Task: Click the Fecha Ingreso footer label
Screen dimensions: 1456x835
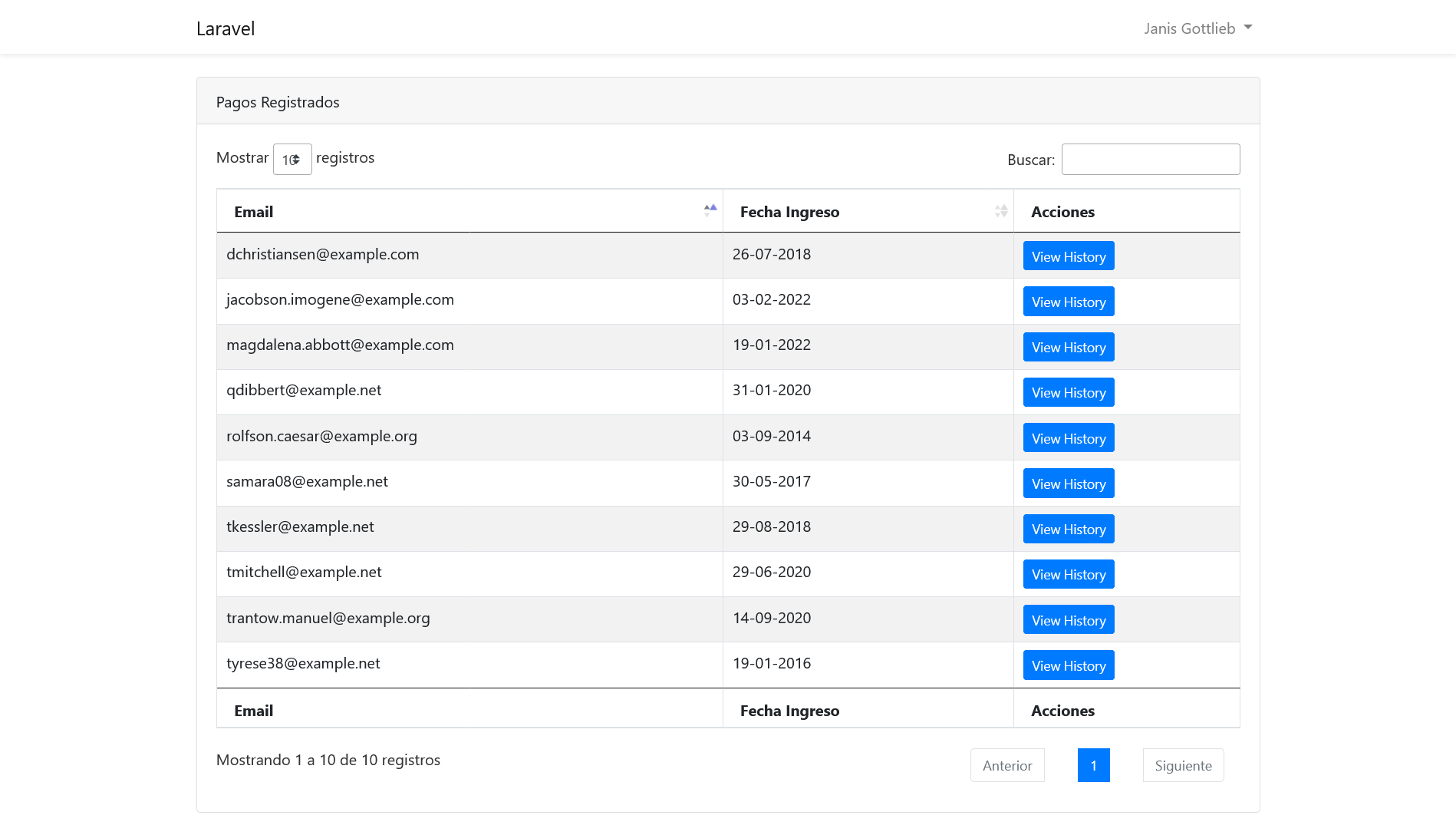Action: click(x=789, y=711)
